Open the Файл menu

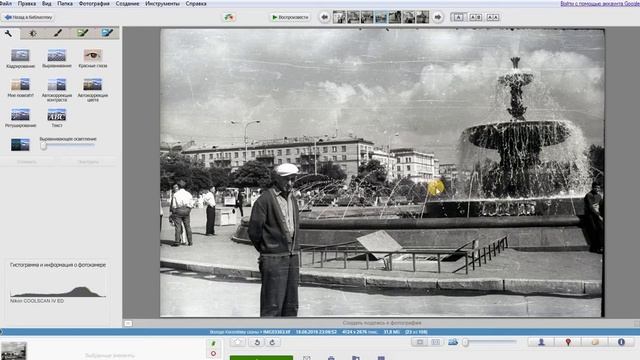[x=6, y=4]
